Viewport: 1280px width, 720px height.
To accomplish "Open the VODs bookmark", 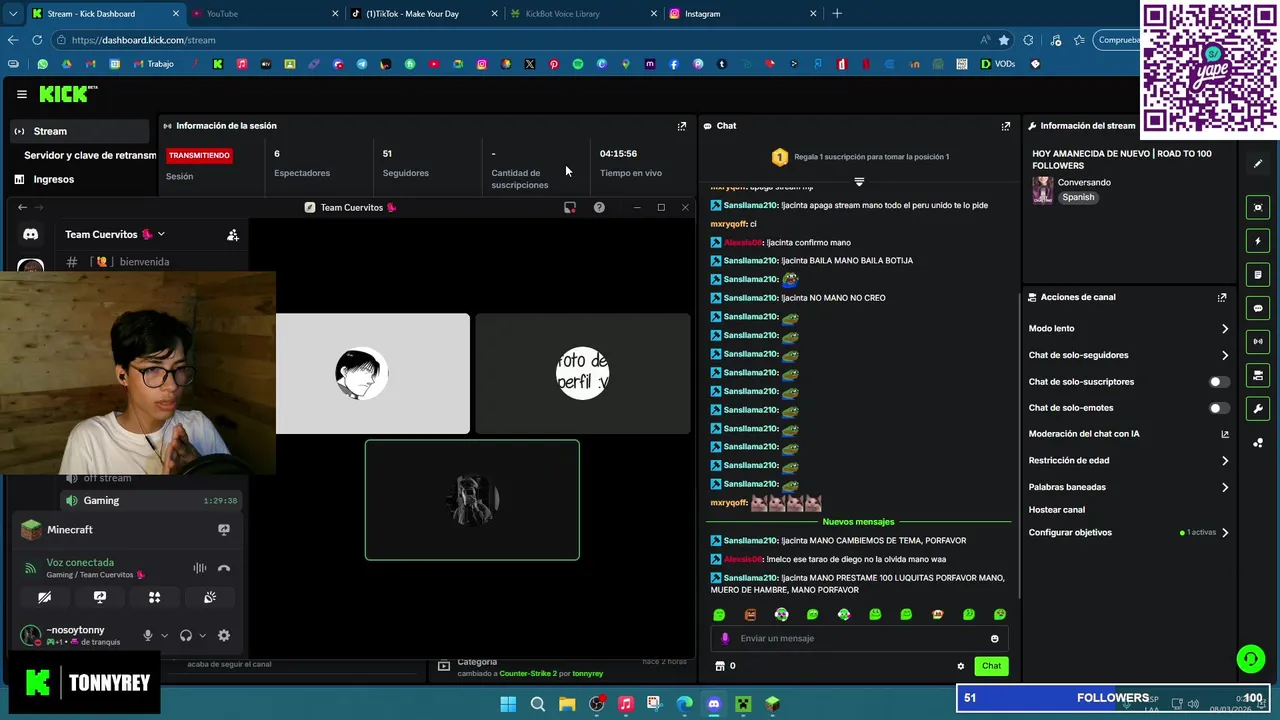I will click(997, 64).
